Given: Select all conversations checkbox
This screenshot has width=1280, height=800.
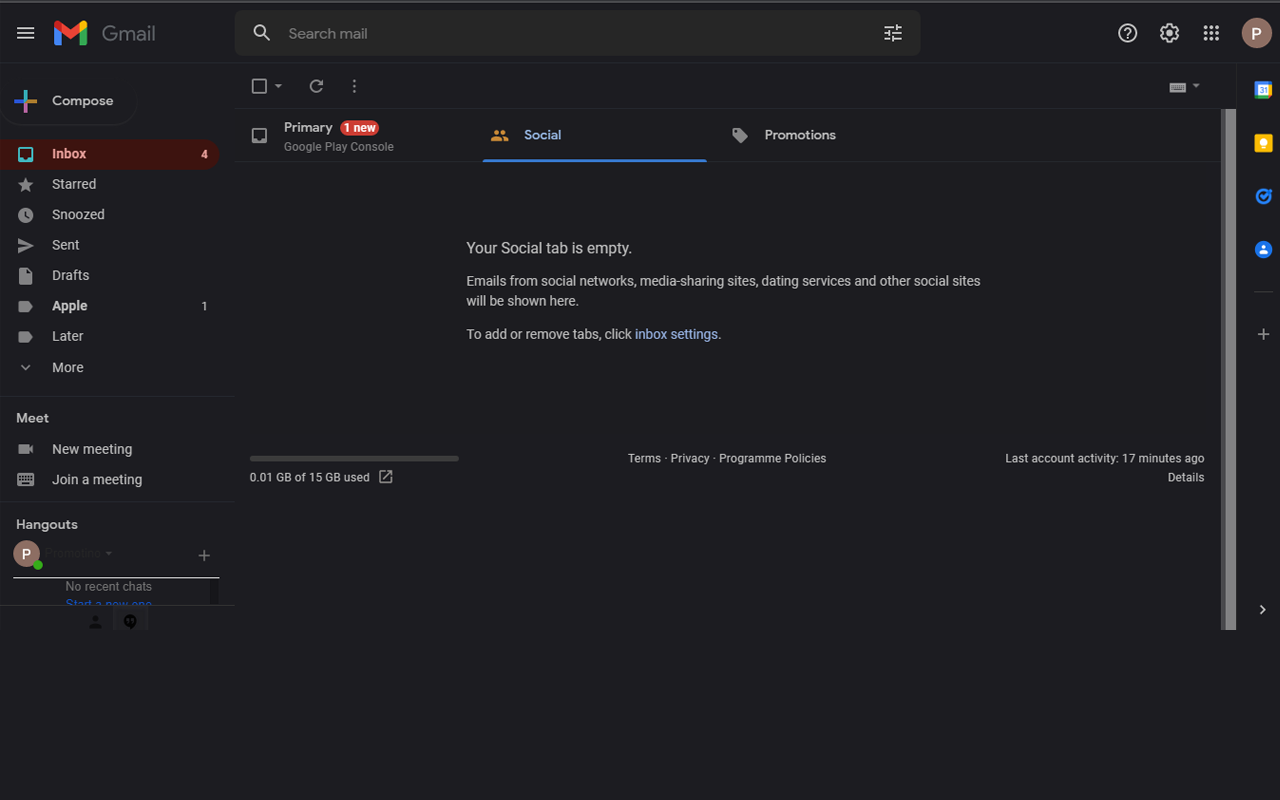Looking at the screenshot, I should coord(259,86).
